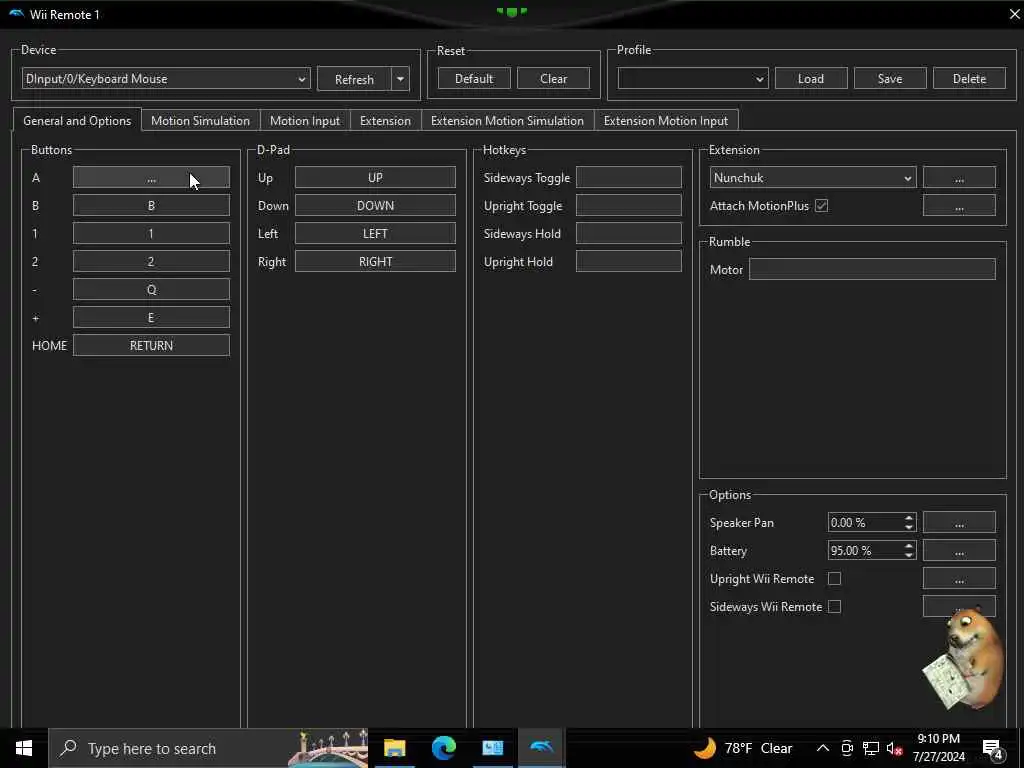Toggle the Attach MotionPlus checkbox
This screenshot has height=768, width=1024.
point(822,206)
